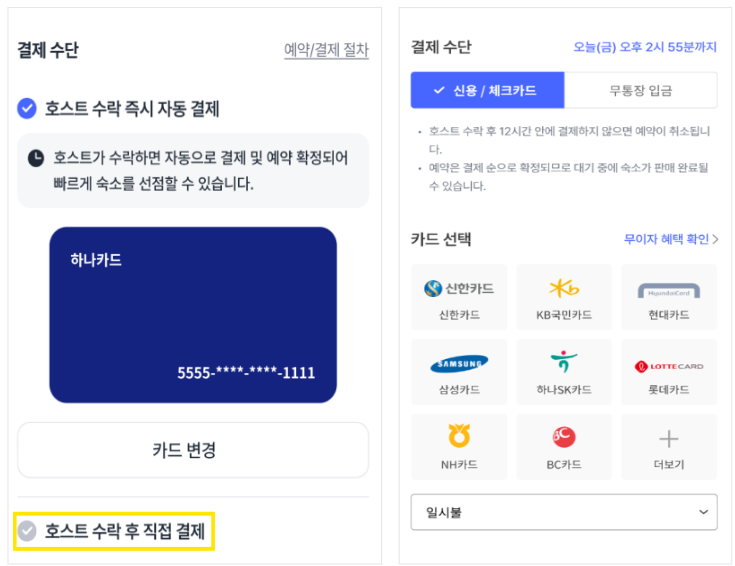Select the Samsung Card (삼성카드) logo

point(459,363)
